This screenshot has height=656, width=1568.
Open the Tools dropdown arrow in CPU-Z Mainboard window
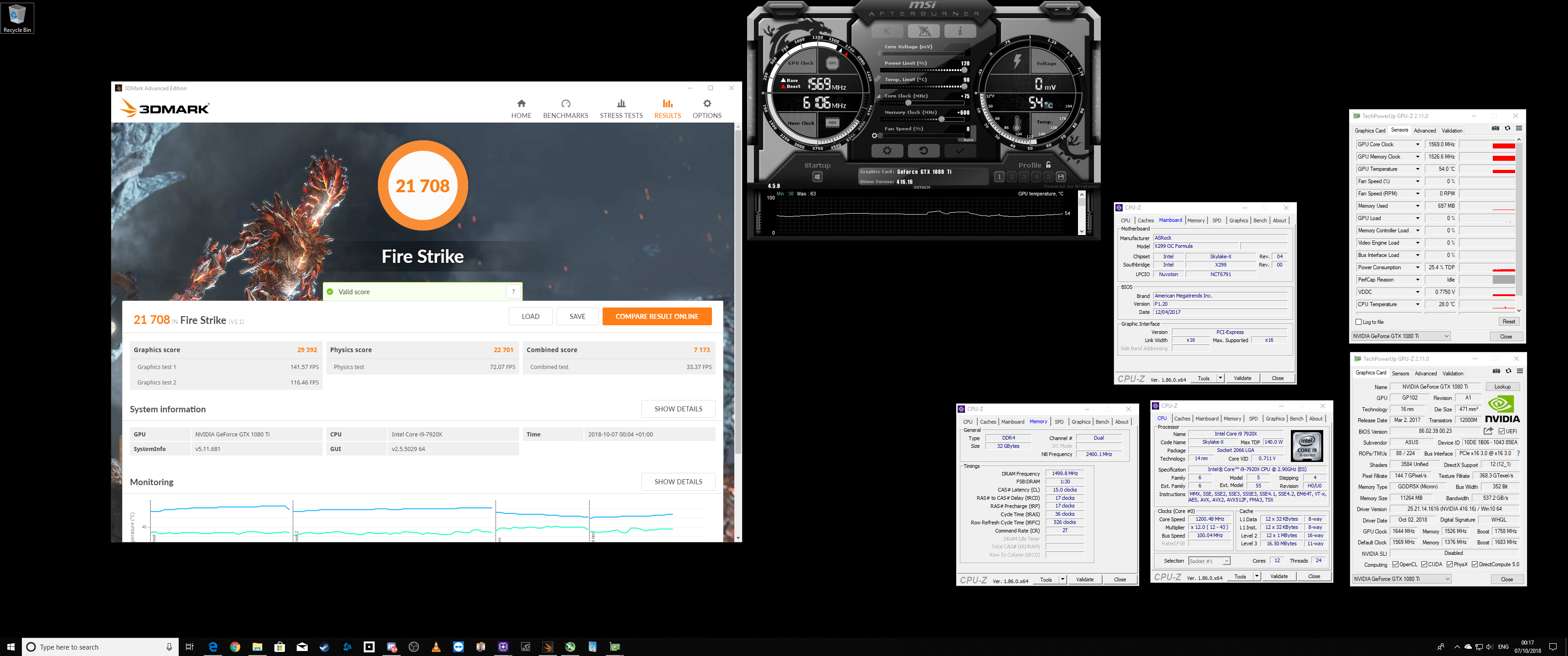tap(1220, 378)
